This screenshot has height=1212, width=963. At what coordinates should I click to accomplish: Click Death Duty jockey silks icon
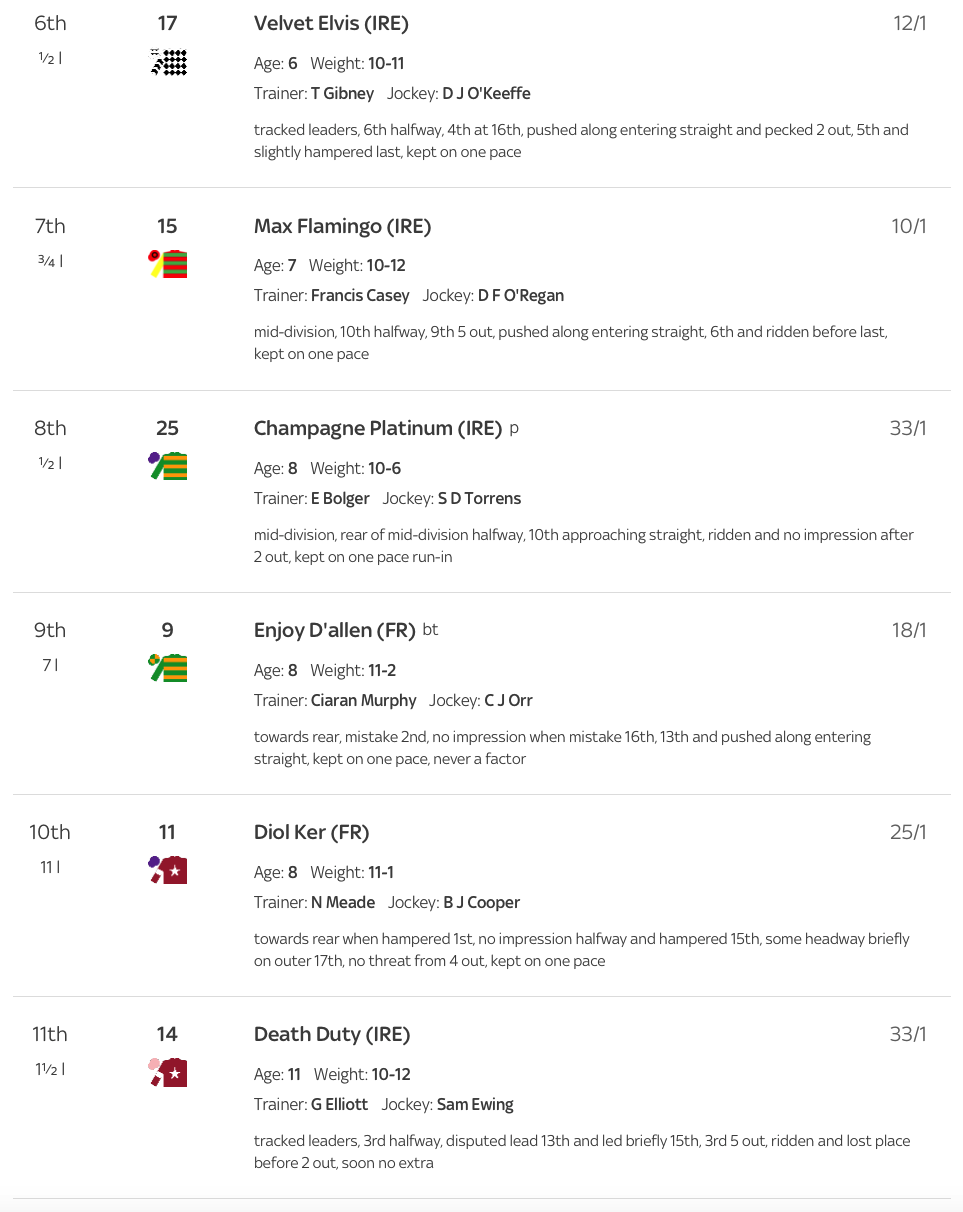click(168, 1072)
